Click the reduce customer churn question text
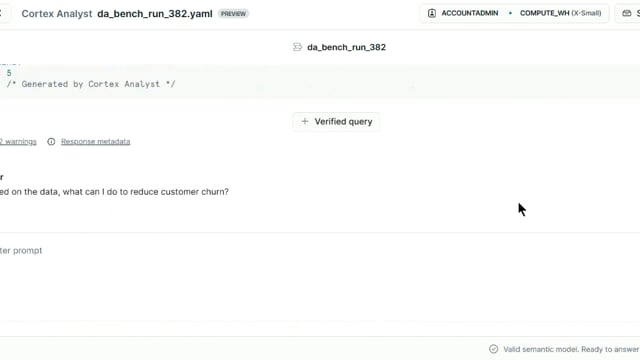This screenshot has width=640, height=360. click(x=114, y=192)
